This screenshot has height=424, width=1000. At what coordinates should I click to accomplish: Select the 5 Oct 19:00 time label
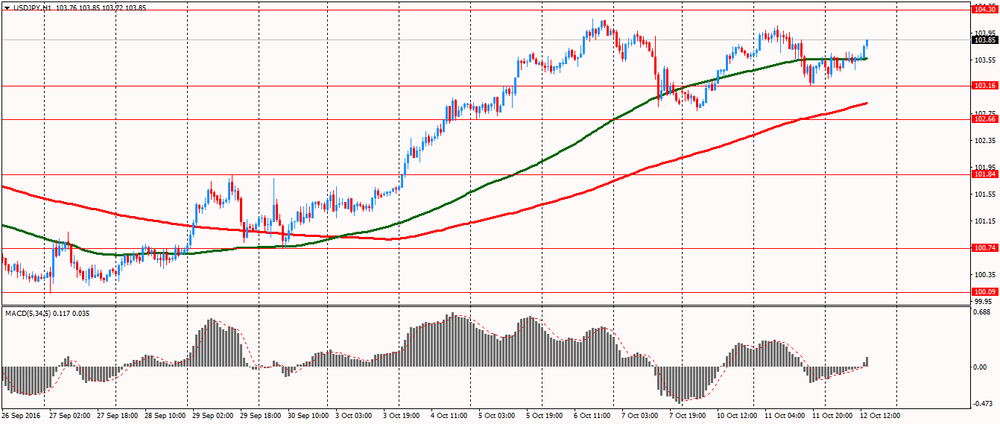point(547,414)
